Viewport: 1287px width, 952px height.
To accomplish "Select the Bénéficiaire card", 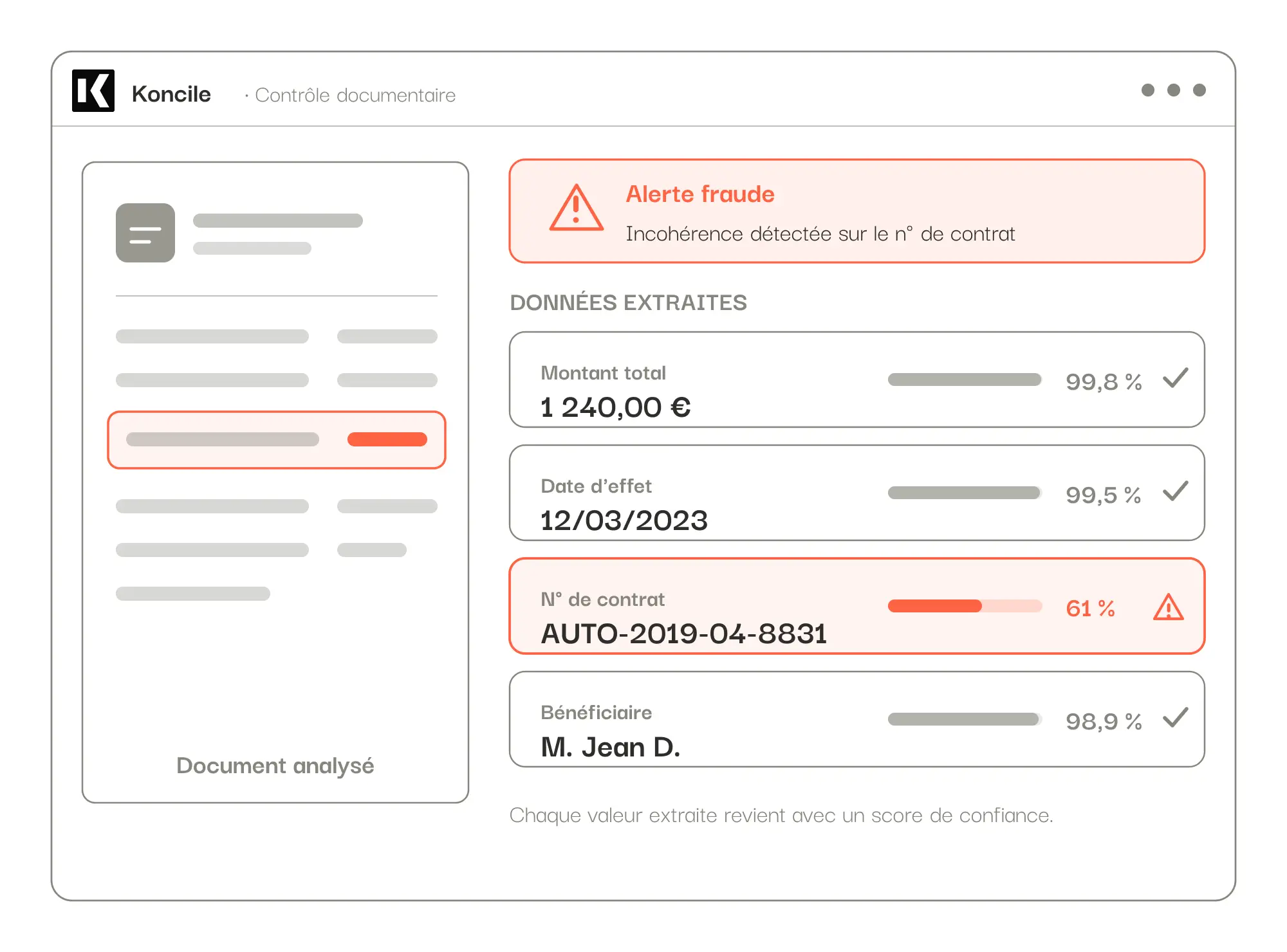I will (x=856, y=719).
